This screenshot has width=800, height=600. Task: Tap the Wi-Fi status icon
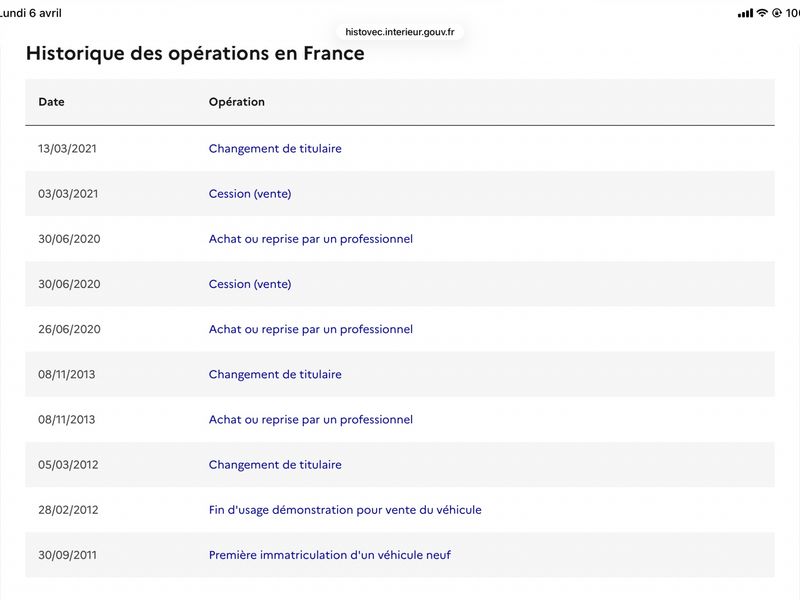click(x=762, y=13)
